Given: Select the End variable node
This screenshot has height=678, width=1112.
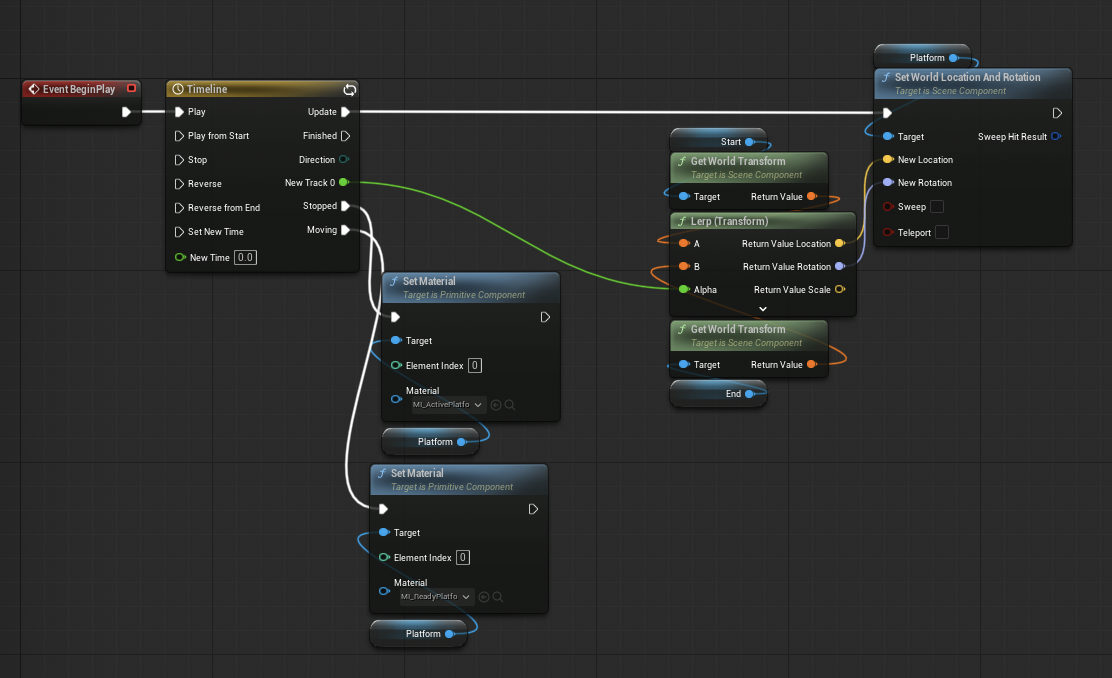Looking at the screenshot, I should tap(718, 394).
